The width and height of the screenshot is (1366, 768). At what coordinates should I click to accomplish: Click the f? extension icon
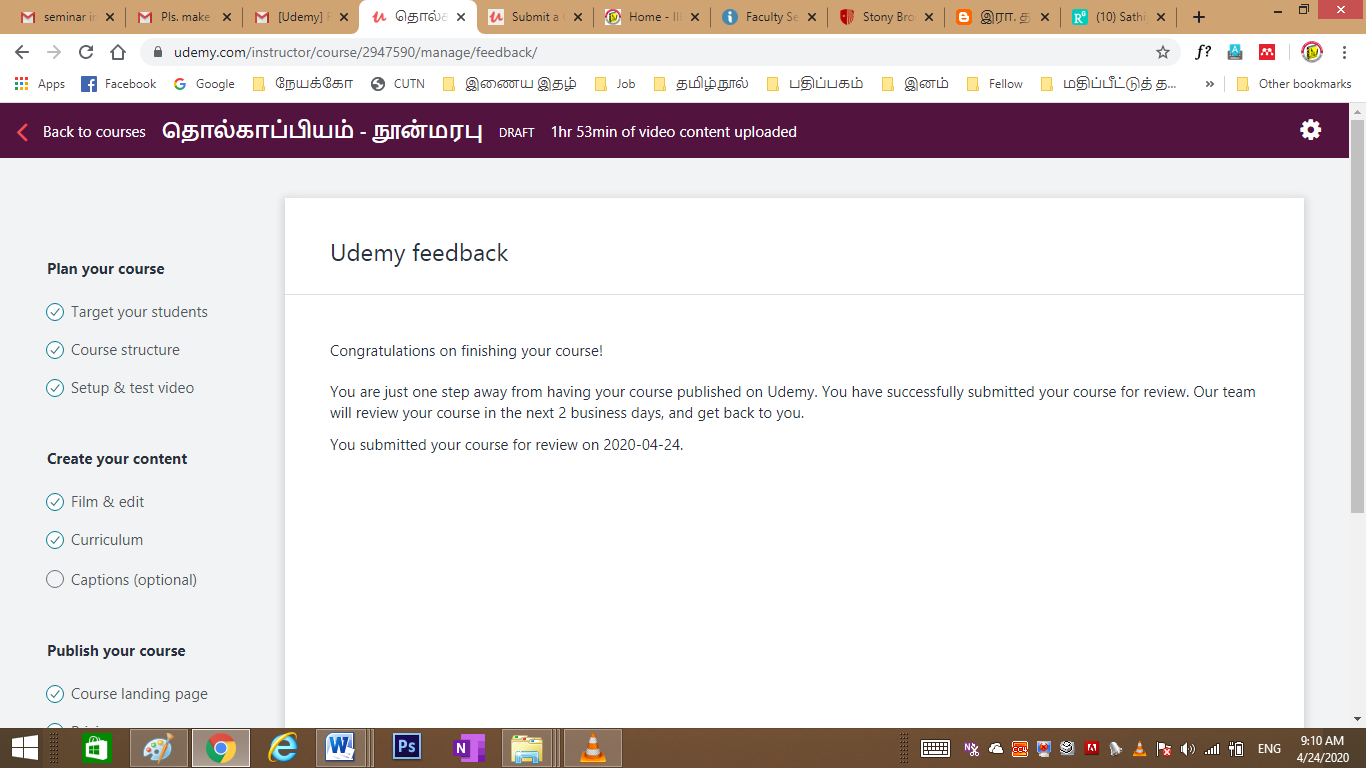[x=1203, y=52]
